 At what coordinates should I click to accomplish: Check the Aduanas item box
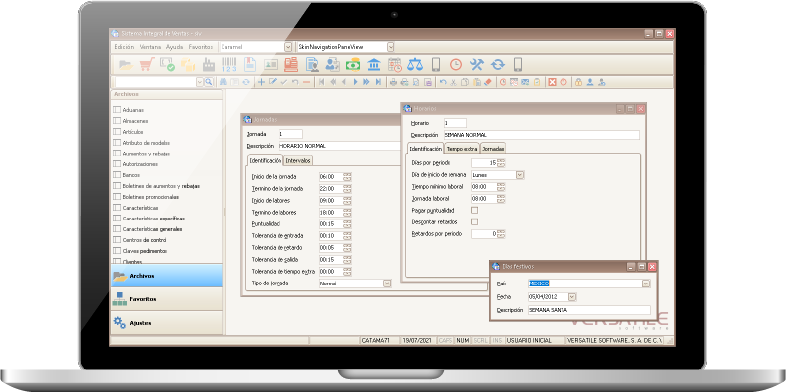click(117, 109)
